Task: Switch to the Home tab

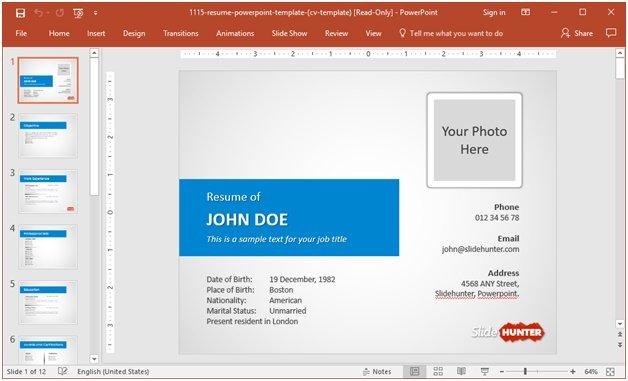Action: coord(59,33)
